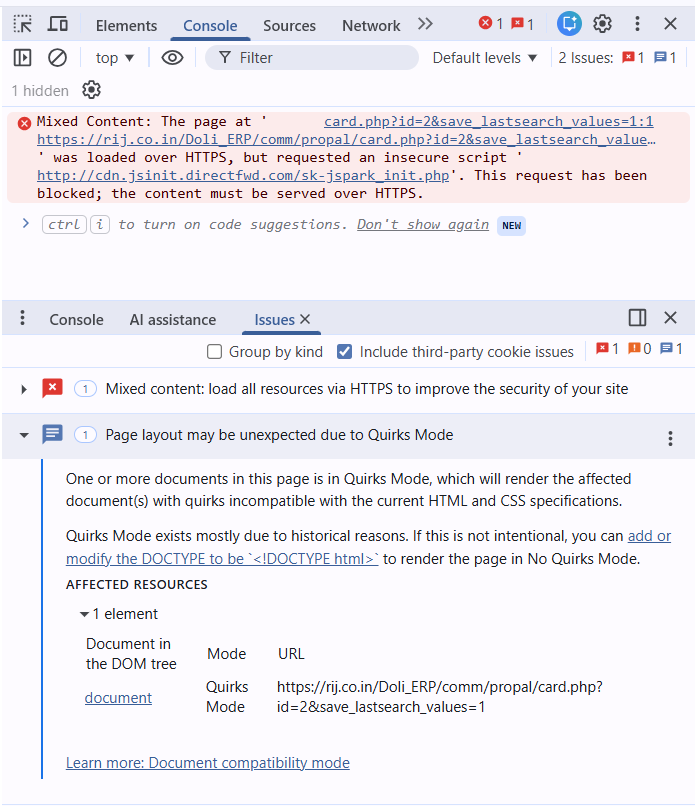This screenshot has height=806, width=695.
Task: Open the three-dot customize DevTools menu
Action: [637, 24]
